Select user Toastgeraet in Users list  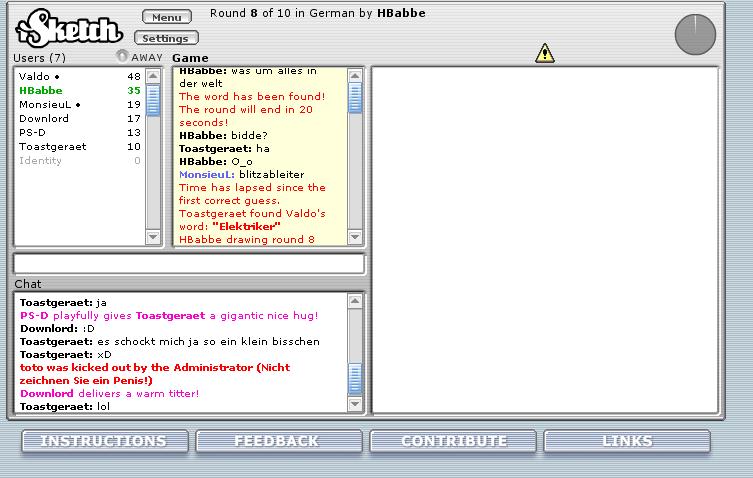[x=52, y=146]
